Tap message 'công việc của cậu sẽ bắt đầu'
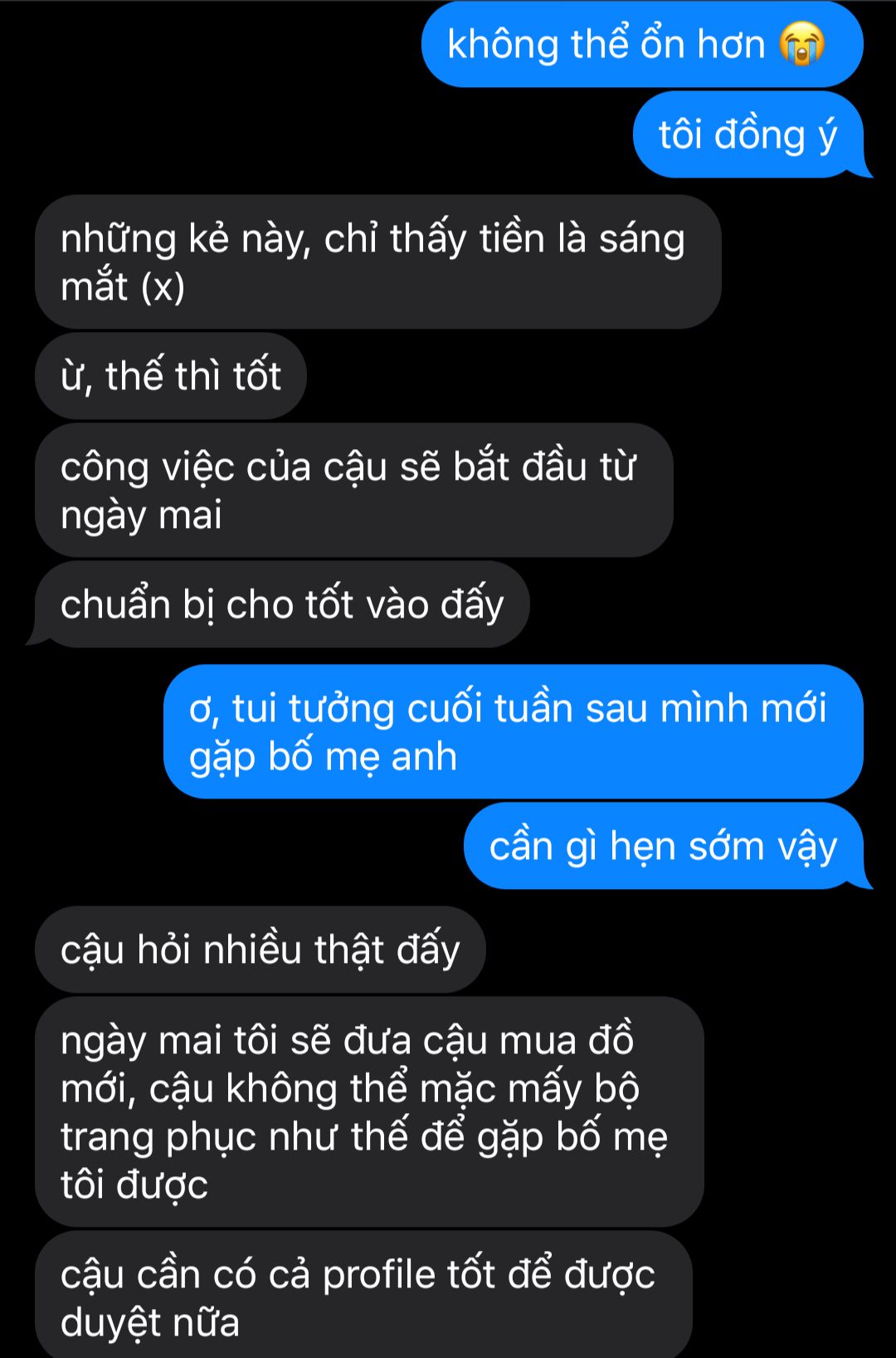Screen dimensions: 896x1358 tap(353, 490)
